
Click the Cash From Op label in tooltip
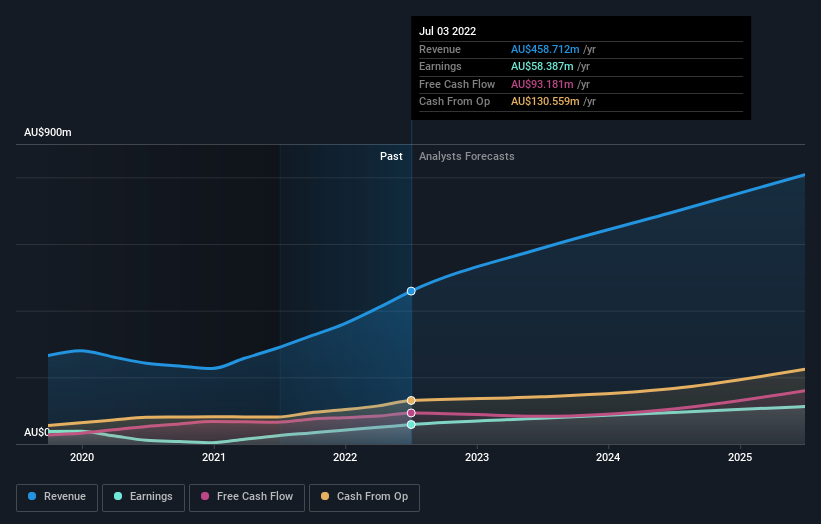click(x=454, y=102)
